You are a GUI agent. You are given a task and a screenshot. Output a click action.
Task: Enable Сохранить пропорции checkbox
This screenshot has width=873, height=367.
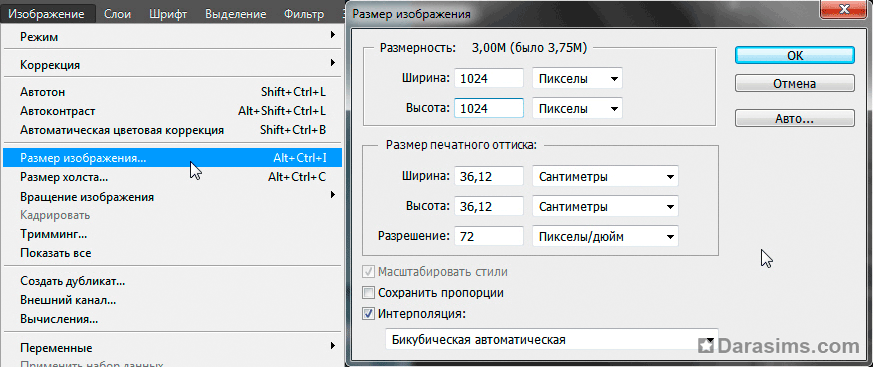click(x=368, y=292)
